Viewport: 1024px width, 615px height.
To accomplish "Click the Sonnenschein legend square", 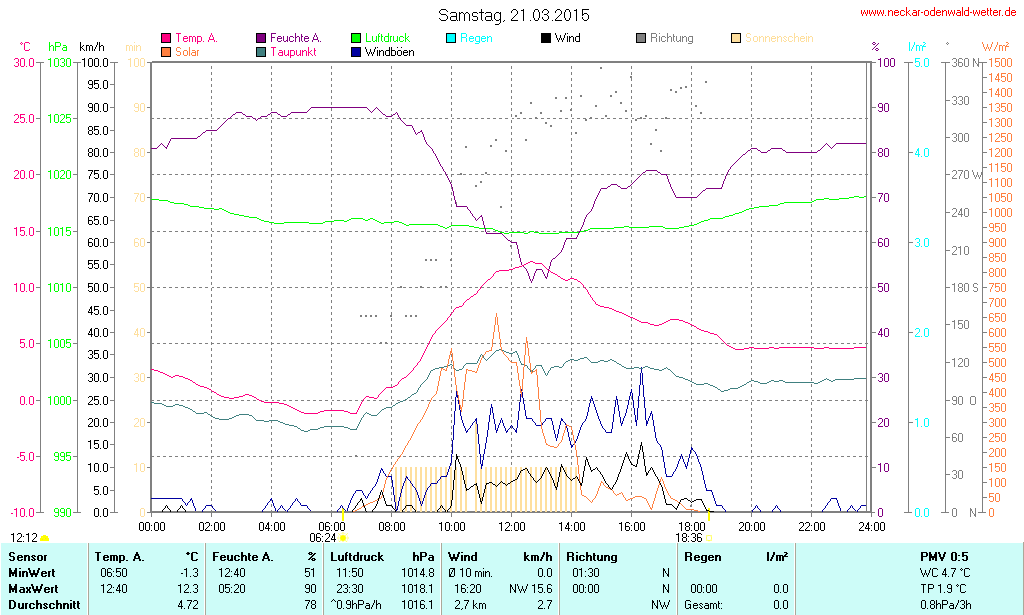I will [x=736, y=38].
